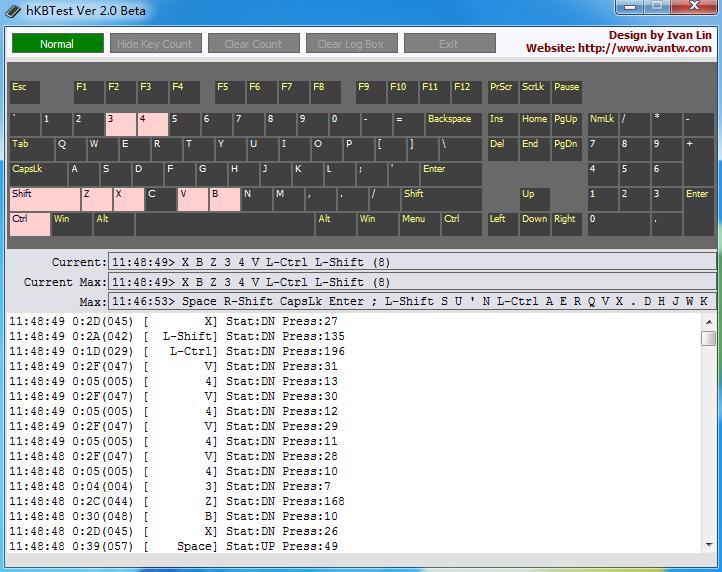Image resolution: width=722 pixels, height=572 pixels.
Task: Click the highlighted X key tile
Action: [x=129, y=199]
